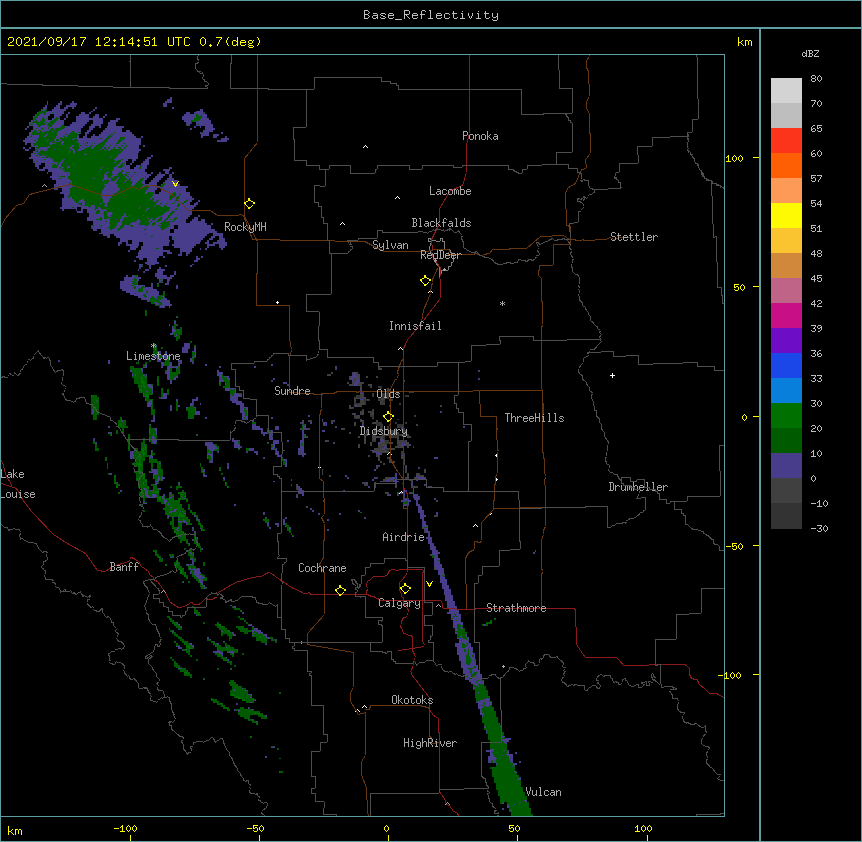Select the violet 36-39 dBZ legend swatch

(786, 341)
